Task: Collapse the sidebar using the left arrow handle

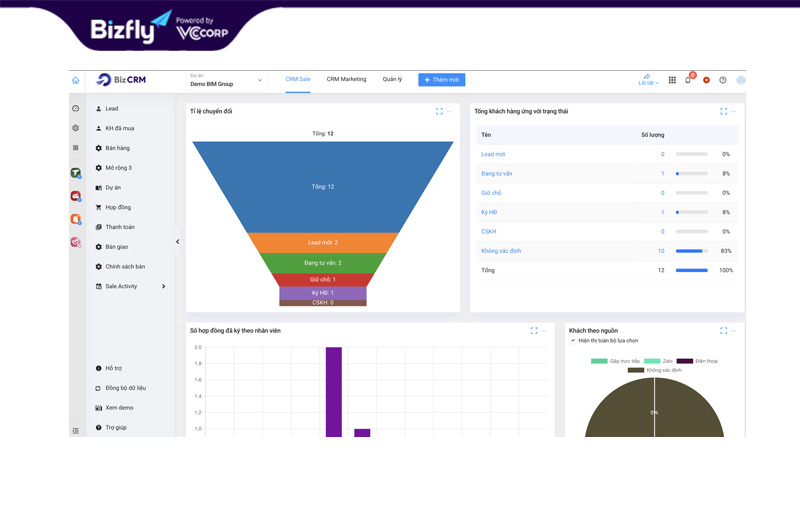Action: [177, 241]
